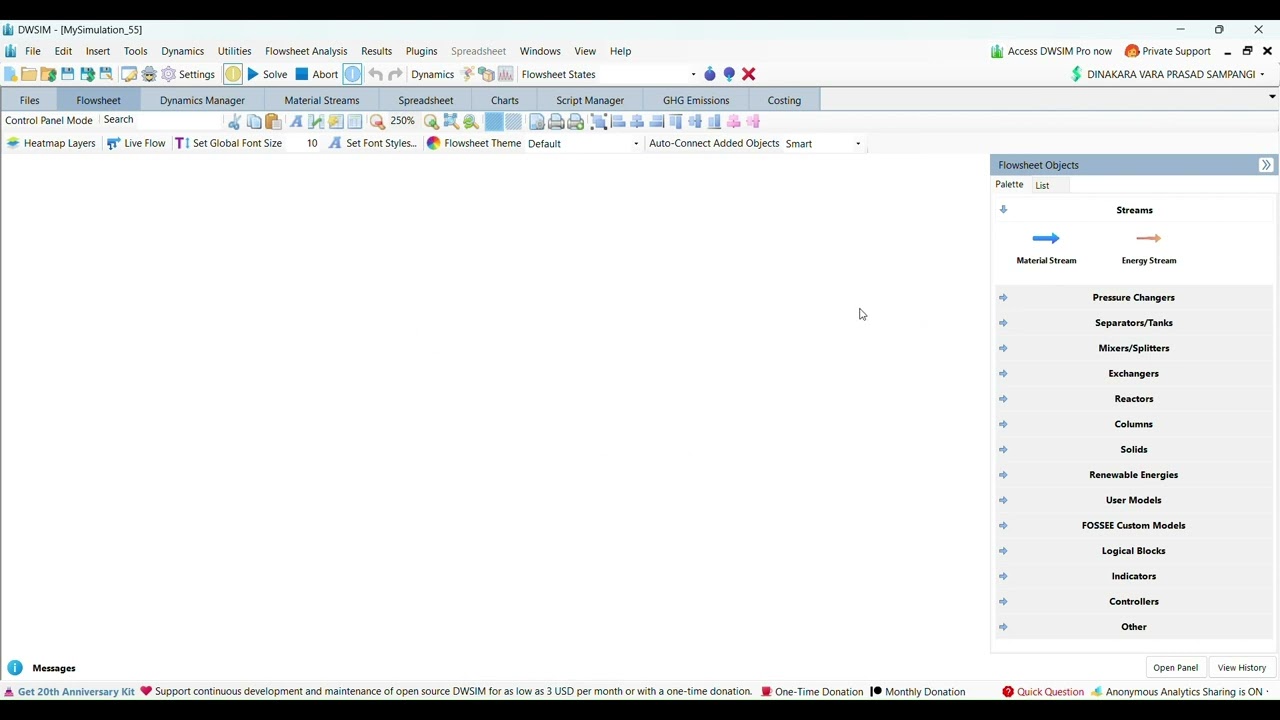Screen dimensions: 1280x720
Task: Open the Plugins menu
Action: coord(421,51)
